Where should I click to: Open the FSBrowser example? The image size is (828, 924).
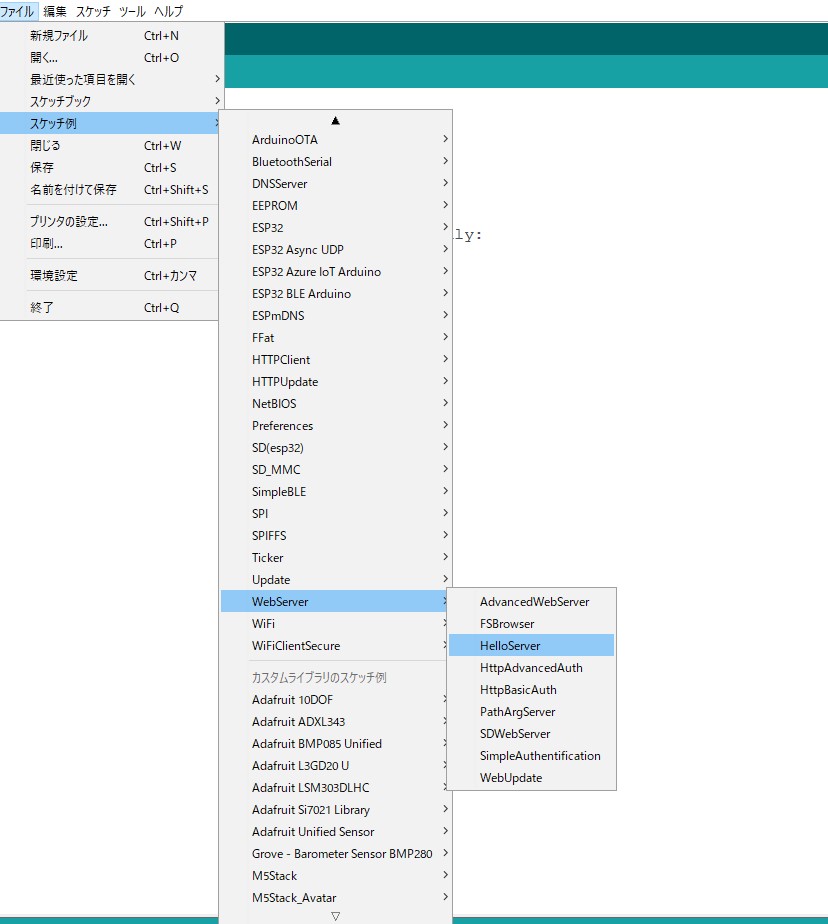[x=532, y=623]
